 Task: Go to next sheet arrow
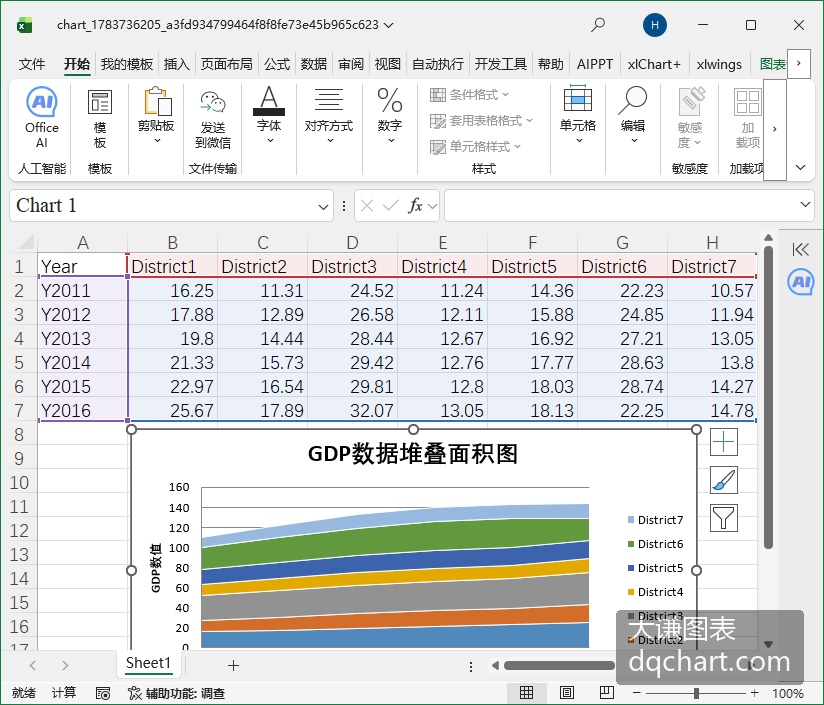tap(65, 666)
